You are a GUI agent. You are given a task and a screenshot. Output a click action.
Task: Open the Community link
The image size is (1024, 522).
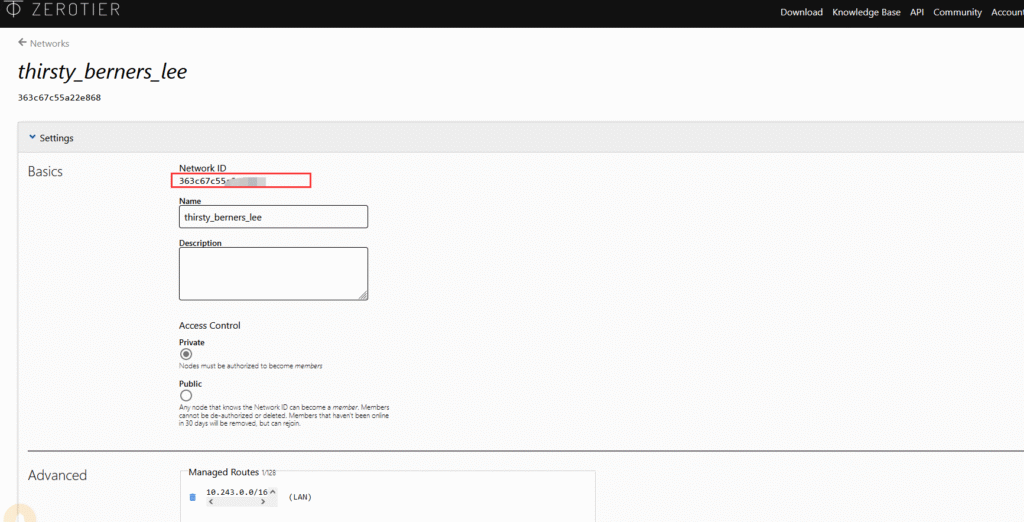pos(957,12)
